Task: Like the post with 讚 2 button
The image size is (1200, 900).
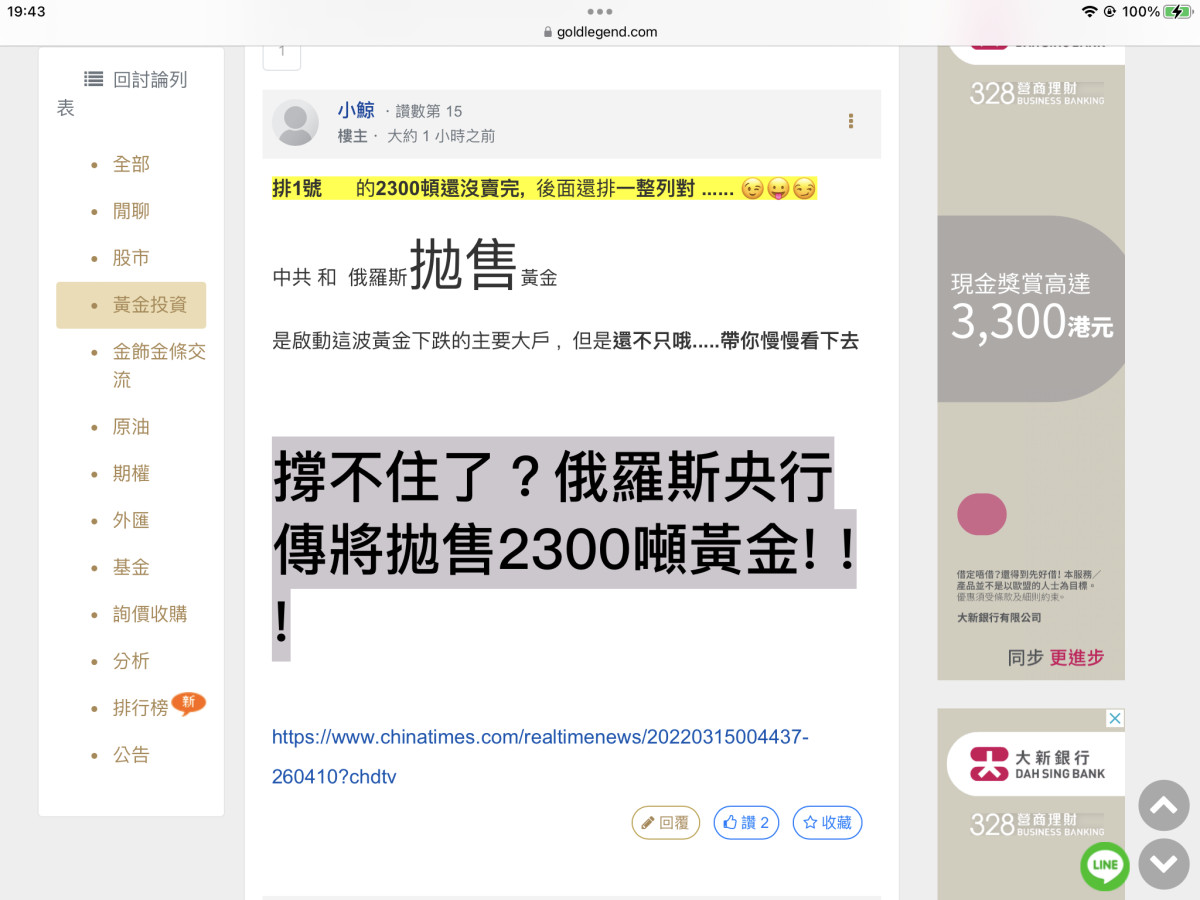Action: pyautogui.click(x=747, y=823)
